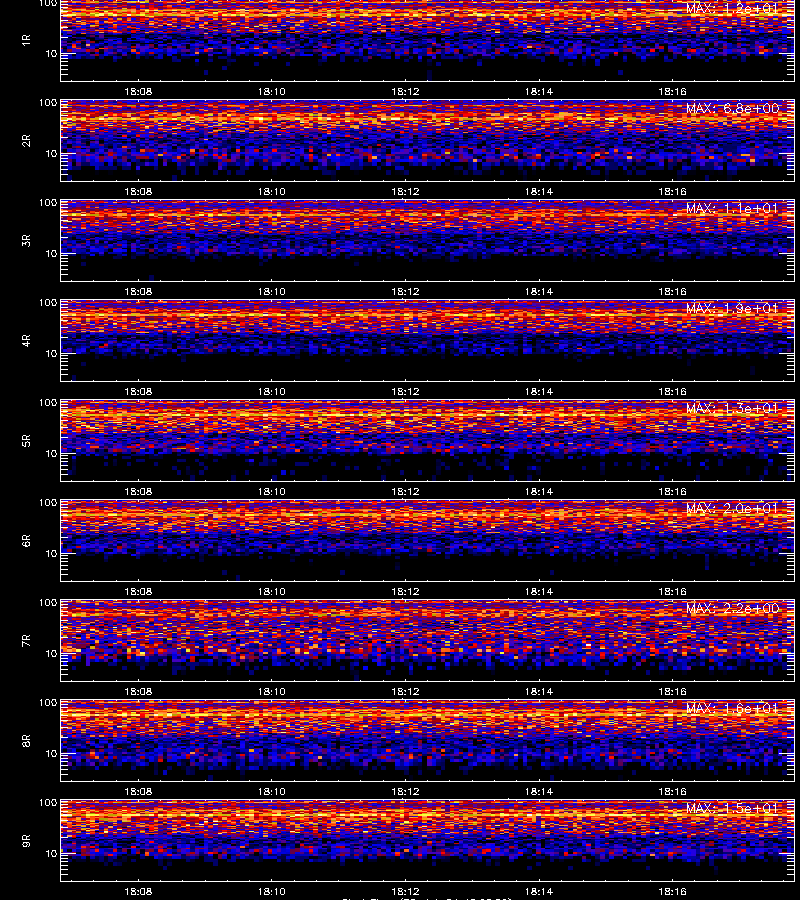Click the 18:14 tick label below panel 9R
This screenshot has height=900, width=800.
tap(539, 891)
